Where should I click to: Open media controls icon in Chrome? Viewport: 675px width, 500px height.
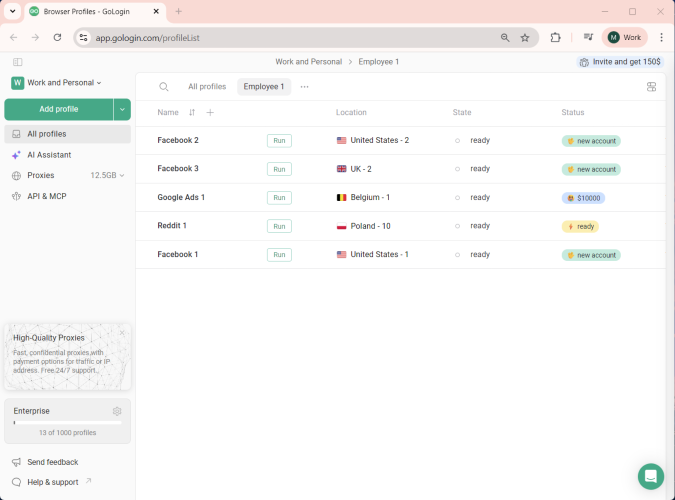[588, 37]
